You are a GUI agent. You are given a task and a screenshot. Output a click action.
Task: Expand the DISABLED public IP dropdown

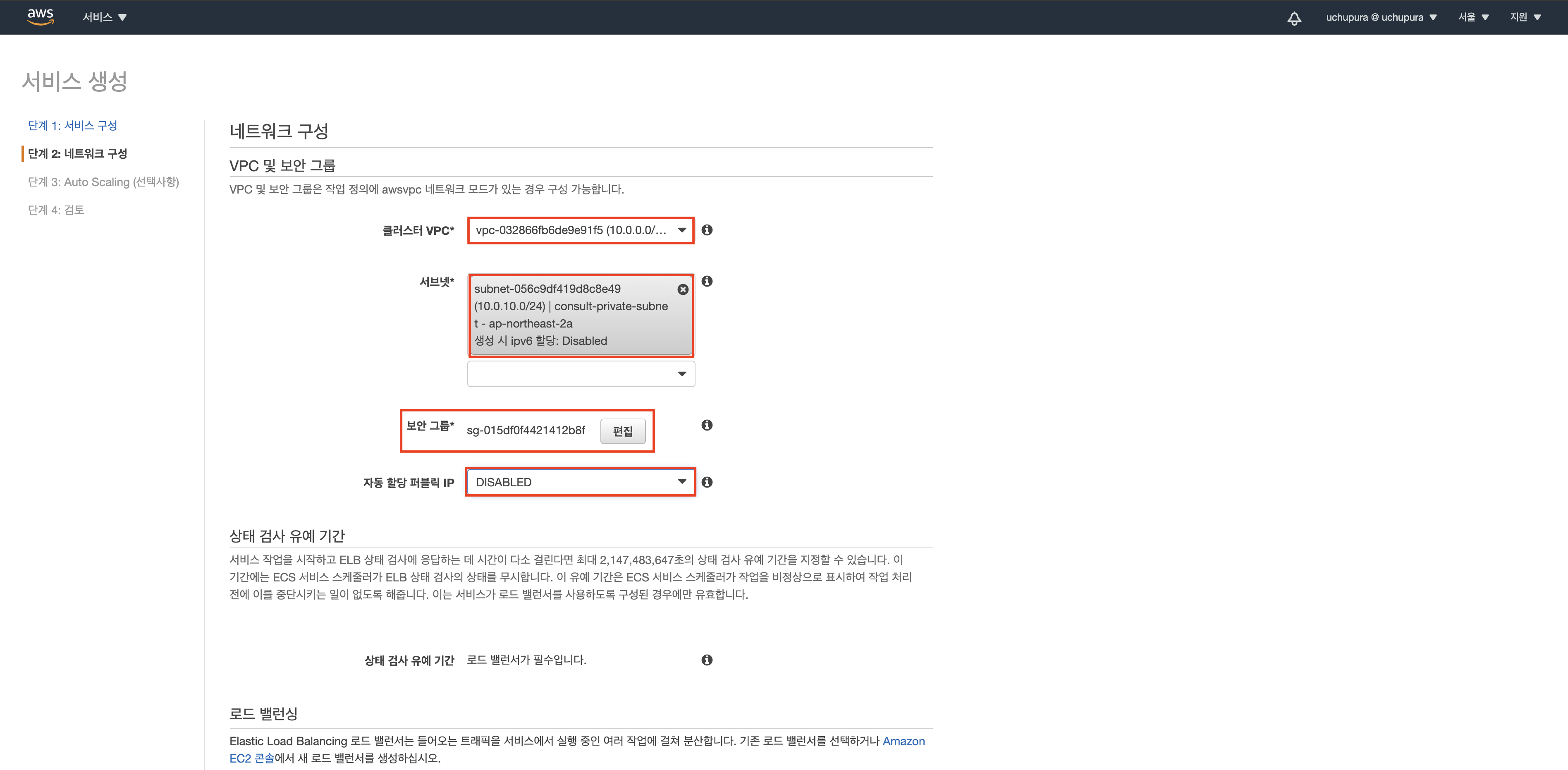pyautogui.click(x=580, y=482)
